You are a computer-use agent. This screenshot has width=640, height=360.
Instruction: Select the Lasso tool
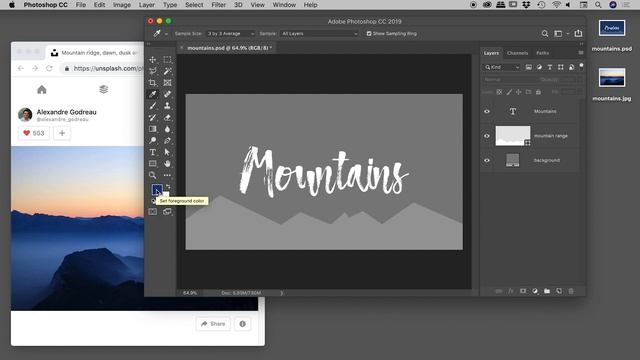153,71
